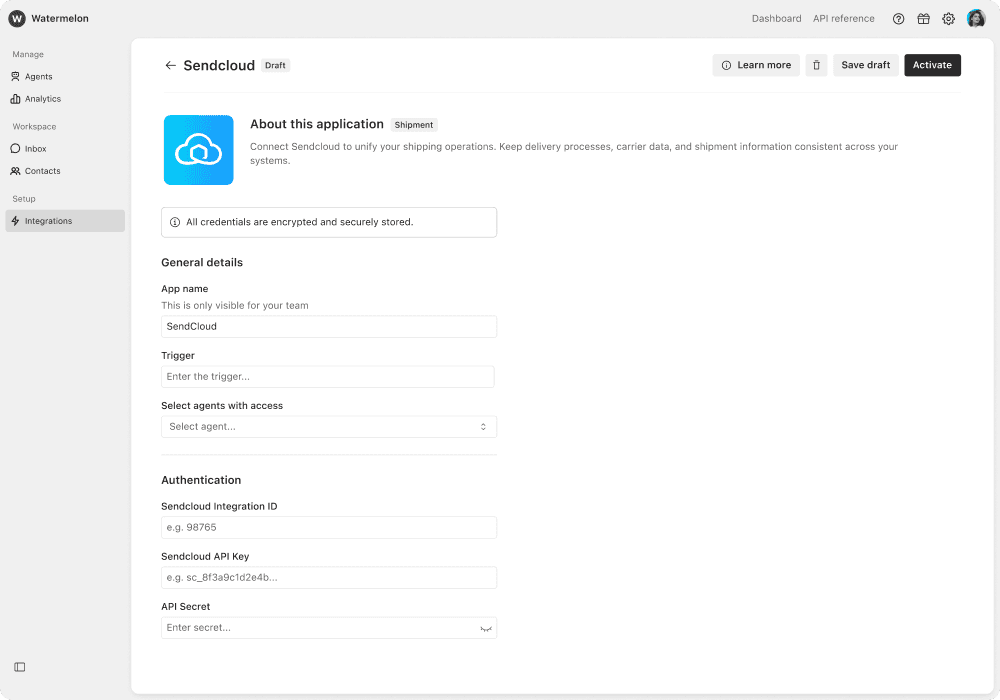The width and height of the screenshot is (1000, 700).
Task: Open the gift box icon
Action: pyautogui.click(x=923, y=18)
